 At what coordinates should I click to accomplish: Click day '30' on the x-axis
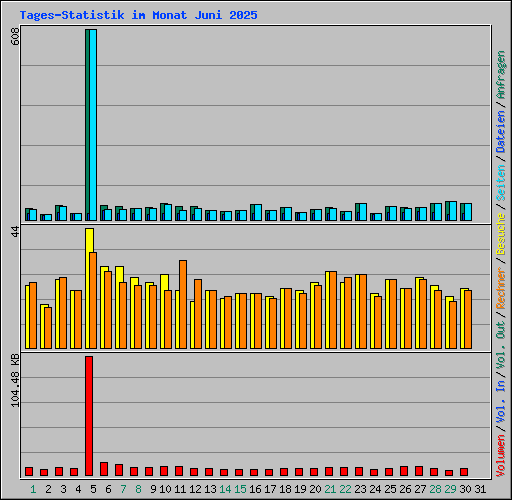[x=465, y=489]
